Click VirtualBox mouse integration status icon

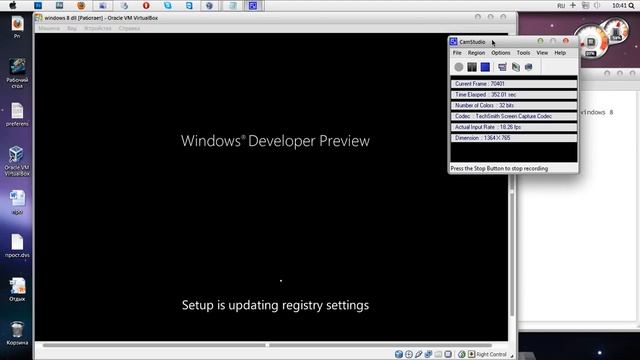(462, 354)
